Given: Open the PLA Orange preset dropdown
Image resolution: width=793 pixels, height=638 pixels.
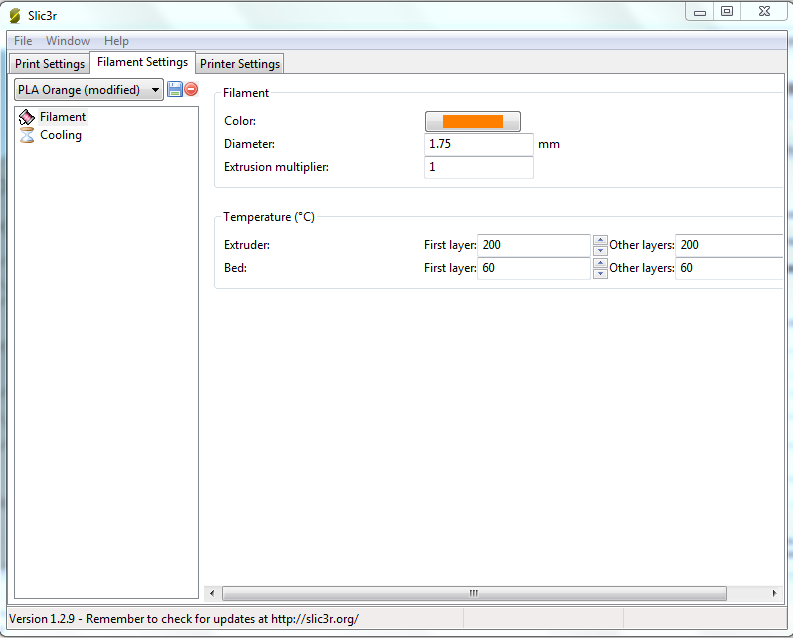Looking at the screenshot, I should [89, 90].
